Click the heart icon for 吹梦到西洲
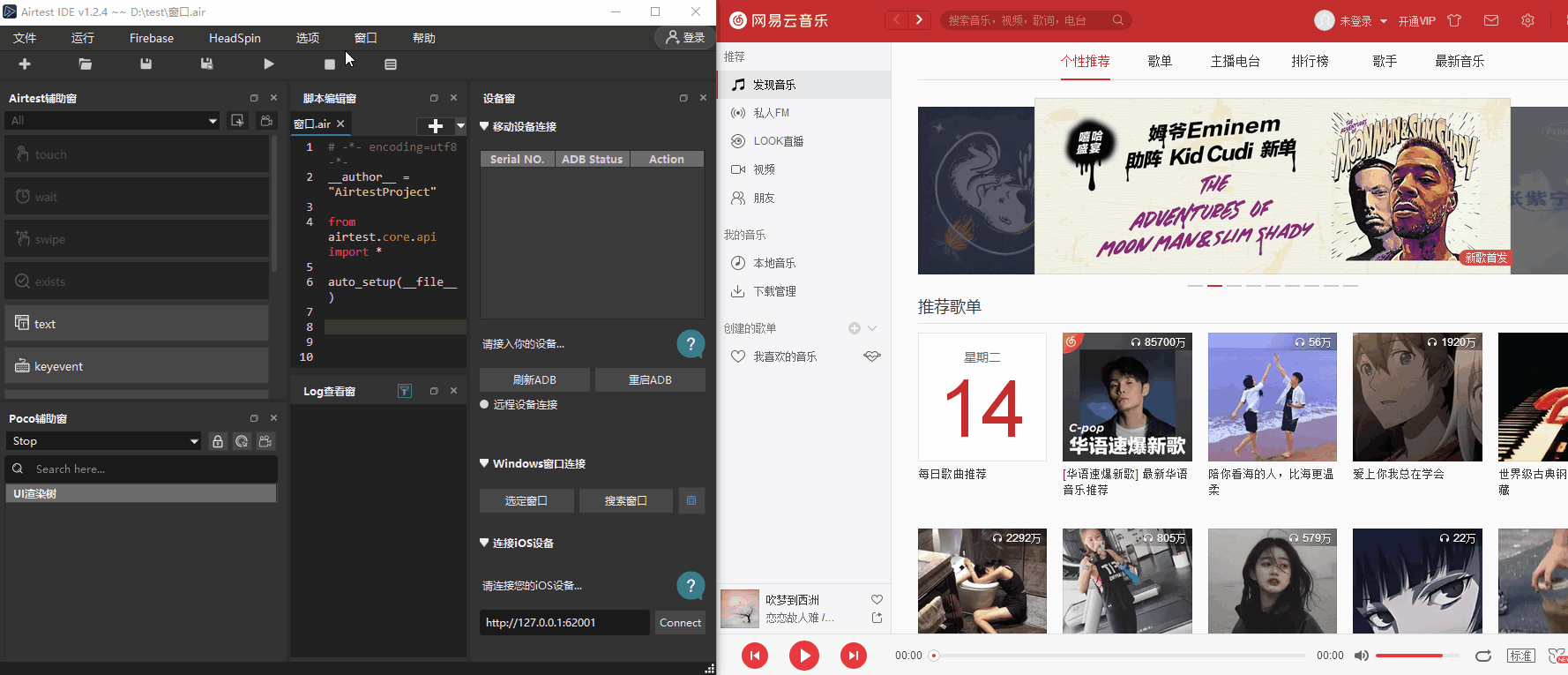Screen dimensions: 1568x675 877,599
